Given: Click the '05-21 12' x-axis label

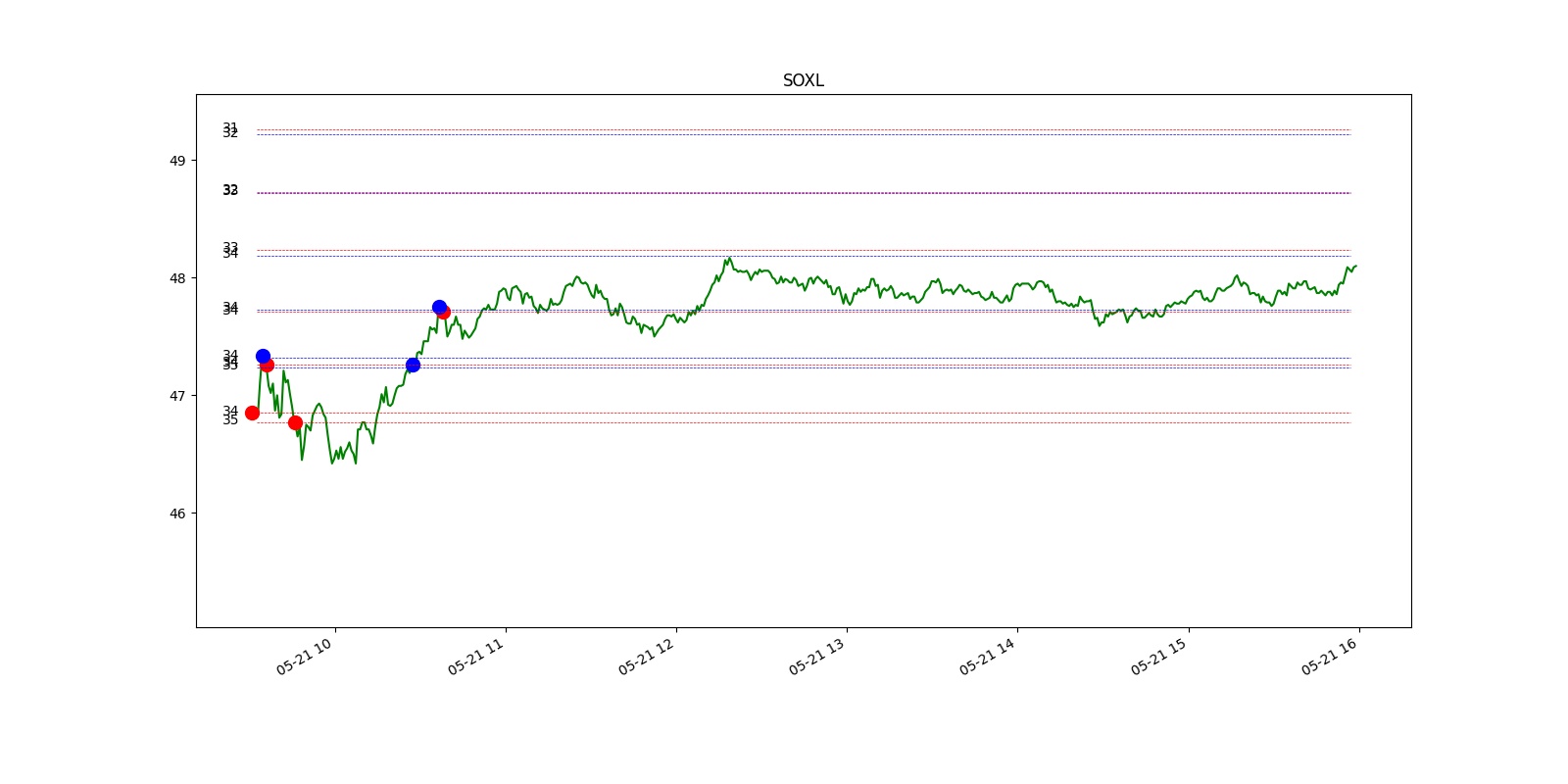Looking at the screenshot, I should click(647, 657).
